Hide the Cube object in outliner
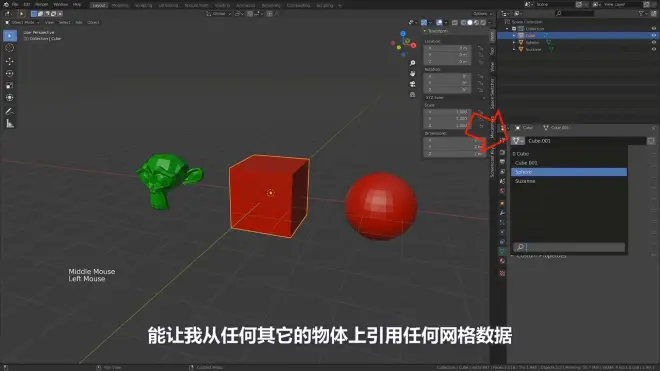 click(654, 35)
